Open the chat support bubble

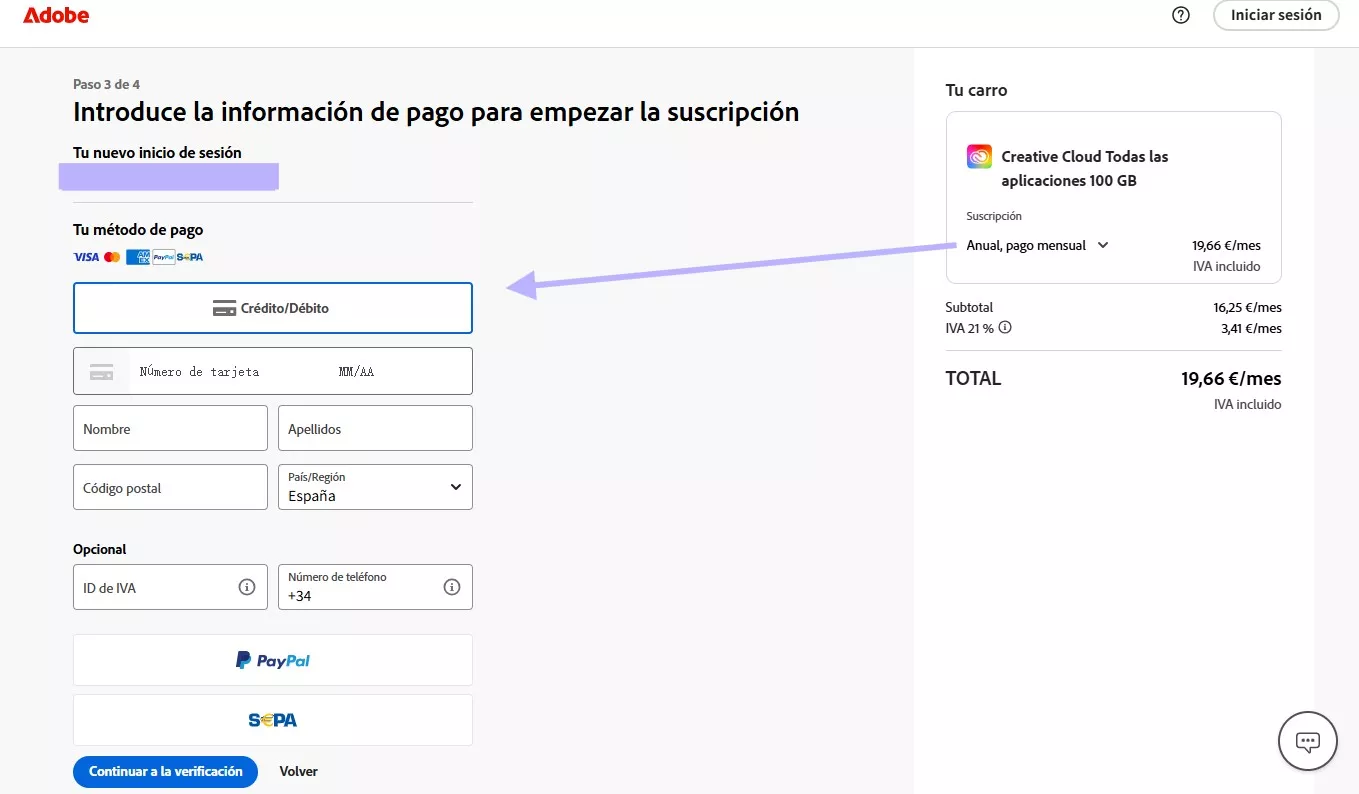[1308, 741]
